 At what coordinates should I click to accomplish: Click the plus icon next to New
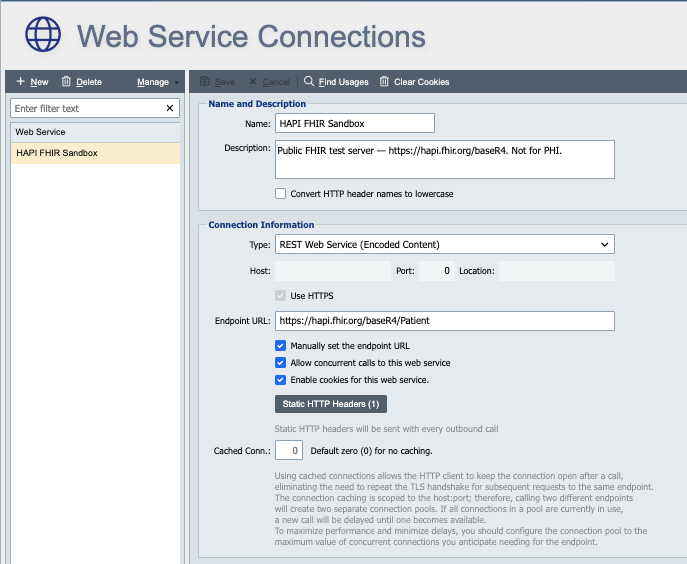point(20,81)
